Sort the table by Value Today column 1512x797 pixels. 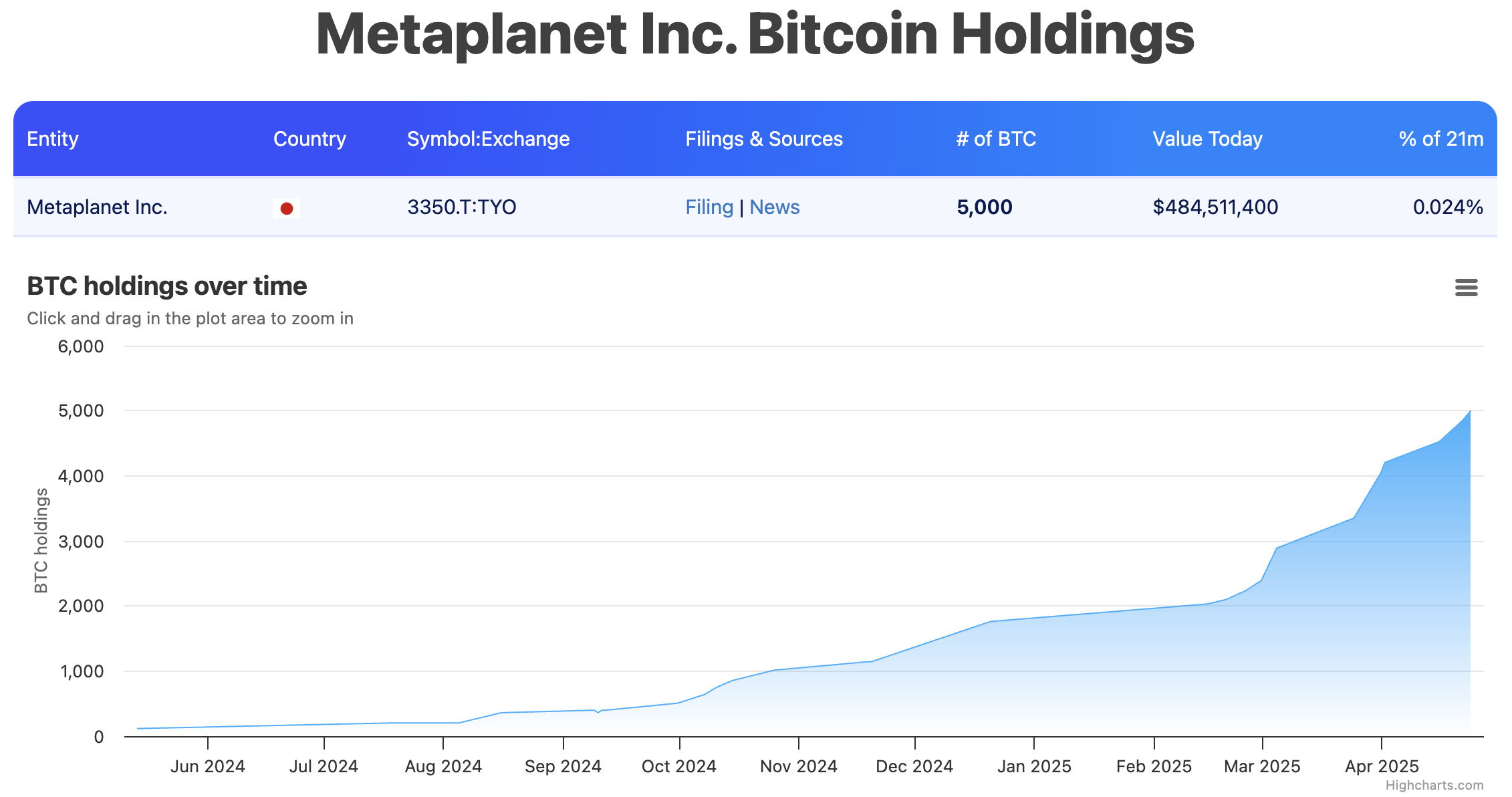(1207, 139)
